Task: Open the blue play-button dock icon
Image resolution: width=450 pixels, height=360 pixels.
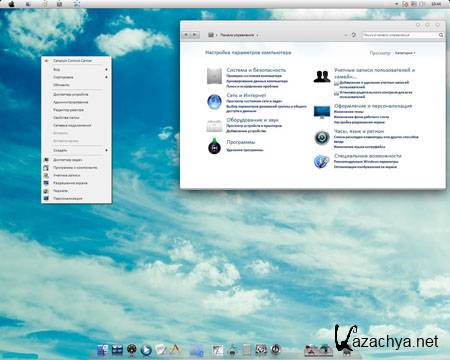Action: pyautogui.click(x=146, y=350)
